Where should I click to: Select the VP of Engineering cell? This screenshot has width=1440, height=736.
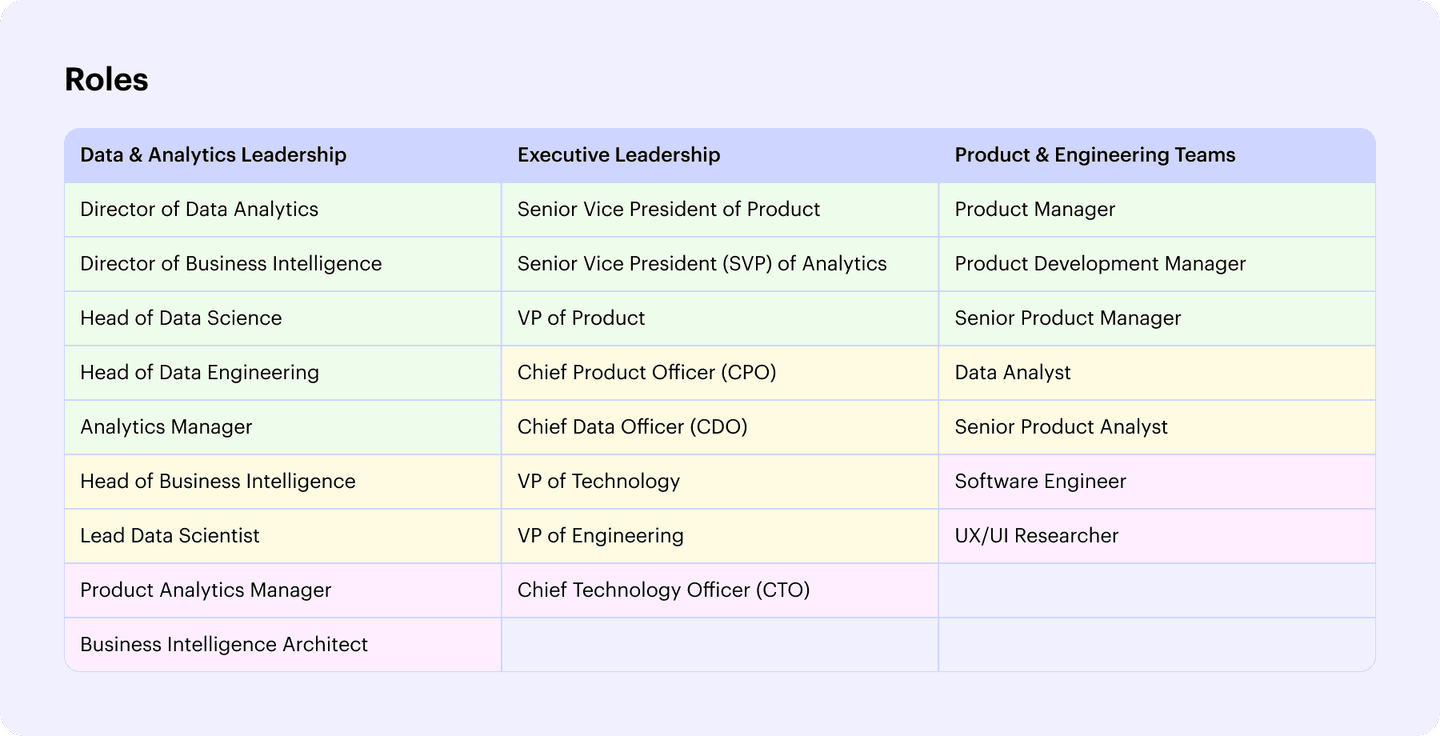[x=600, y=536]
